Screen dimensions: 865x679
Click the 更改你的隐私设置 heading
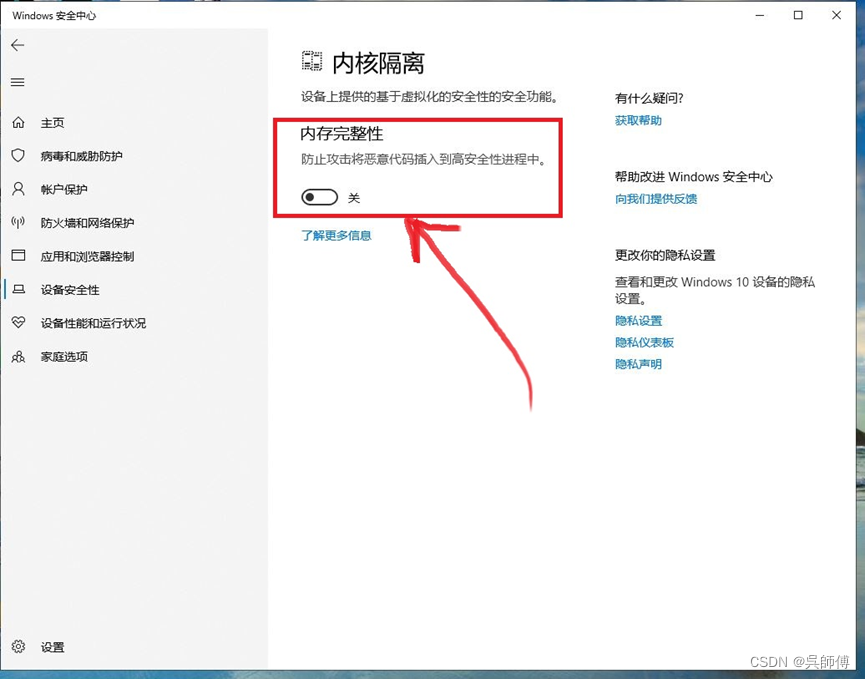pyautogui.click(x=665, y=255)
